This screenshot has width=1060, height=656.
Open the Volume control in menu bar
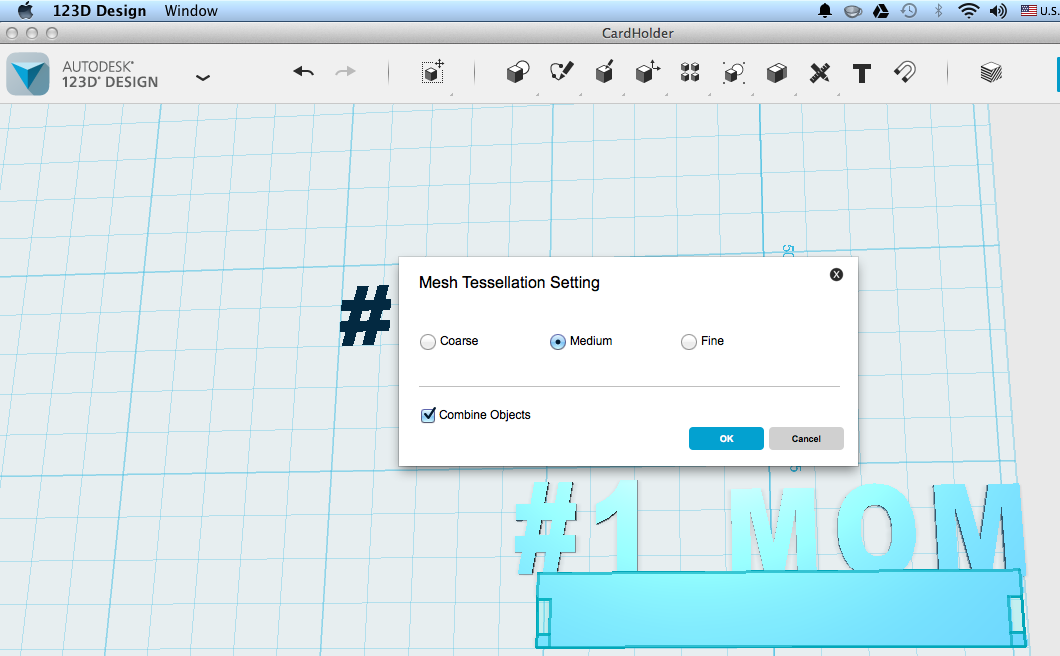point(998,11)
